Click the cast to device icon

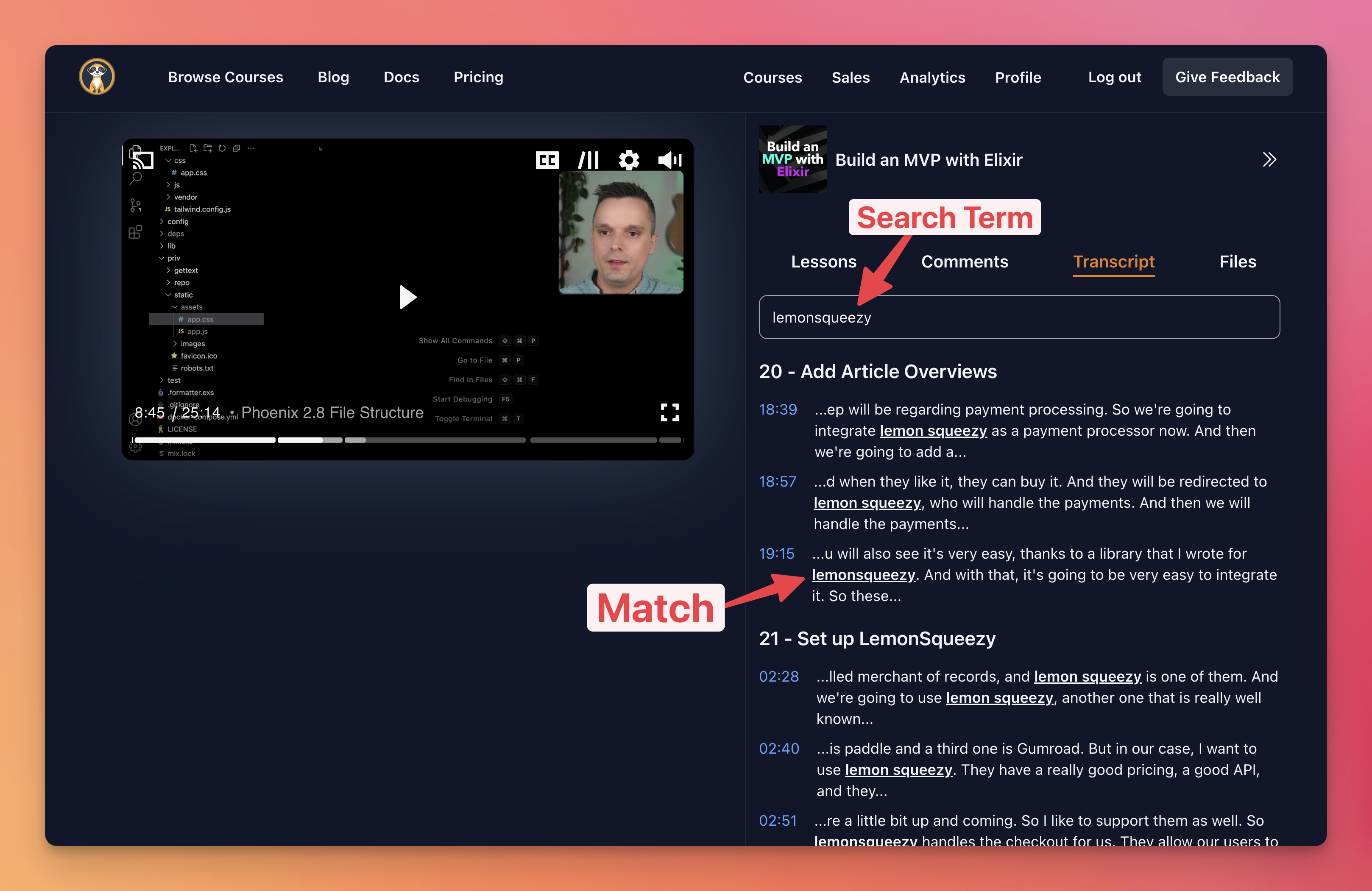coord(142,160)
